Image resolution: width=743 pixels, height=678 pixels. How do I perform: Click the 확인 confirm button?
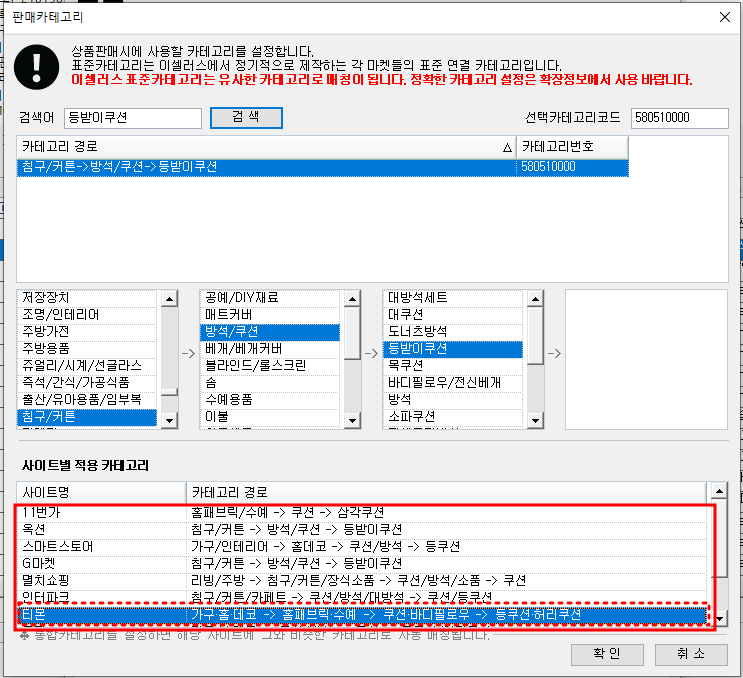pyautogui.click(x=607, y=654)
